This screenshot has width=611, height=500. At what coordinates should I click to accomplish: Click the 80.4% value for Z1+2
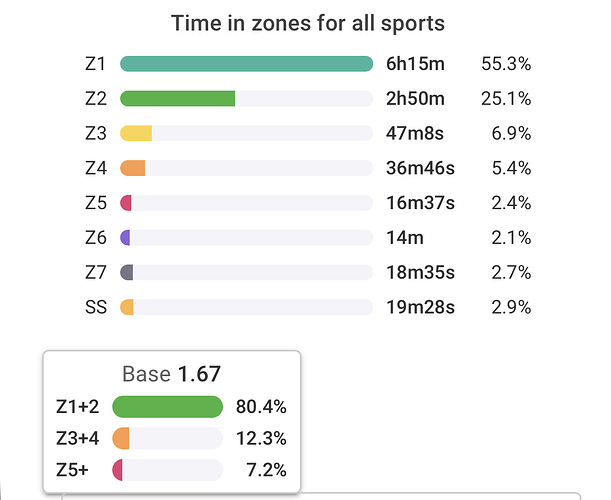(263, 406)
